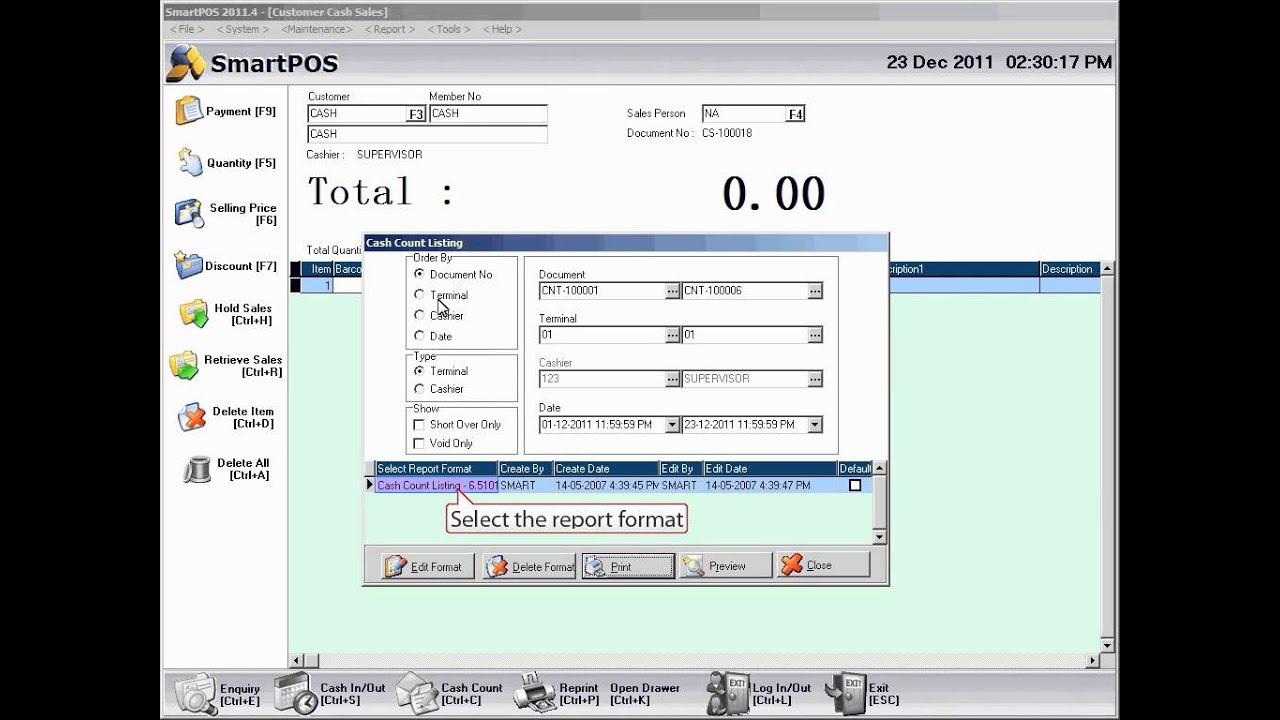Browse first Terminal 01 lookup

tap(672, 335)
